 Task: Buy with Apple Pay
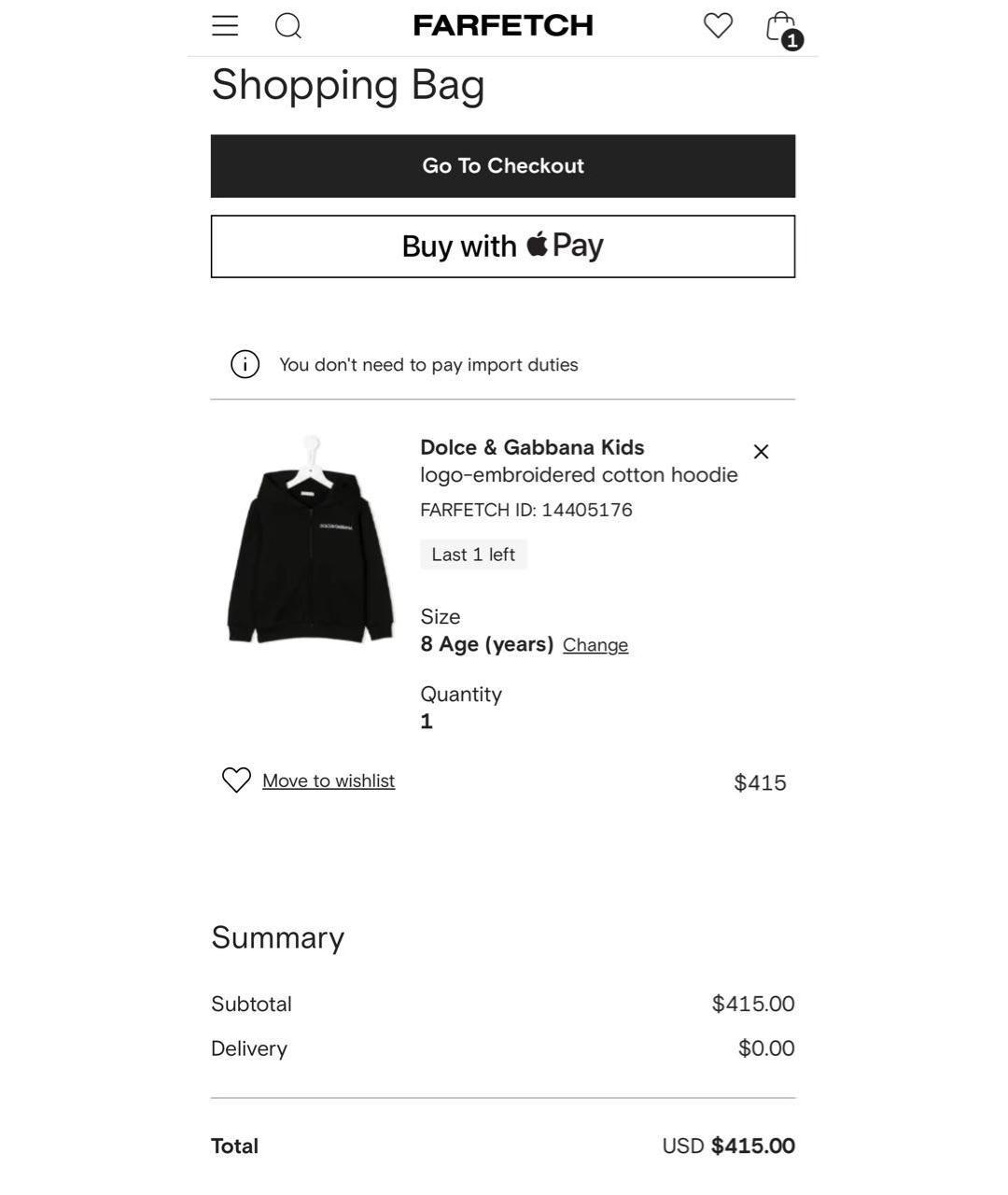[x=503, y=246]
